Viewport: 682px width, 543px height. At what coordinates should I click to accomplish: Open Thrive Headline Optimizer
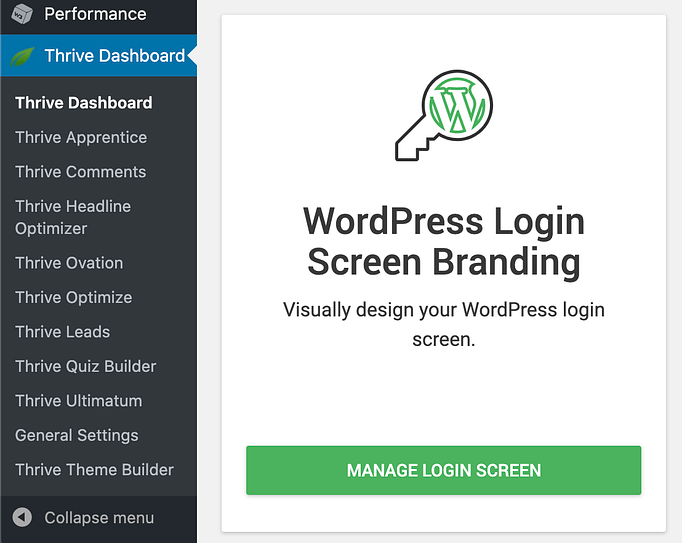73,217
